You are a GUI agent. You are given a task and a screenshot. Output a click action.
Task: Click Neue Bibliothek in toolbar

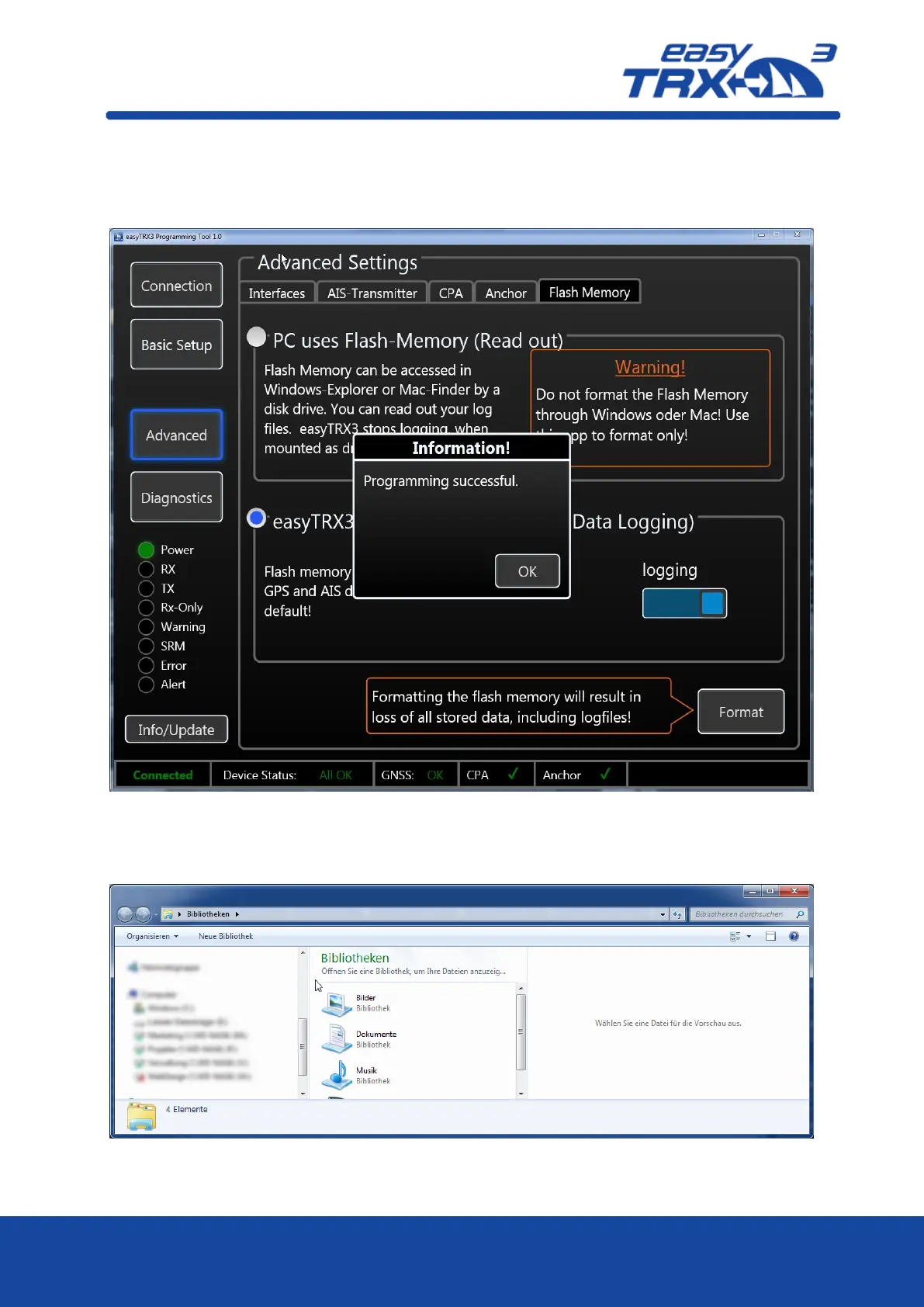226,937
